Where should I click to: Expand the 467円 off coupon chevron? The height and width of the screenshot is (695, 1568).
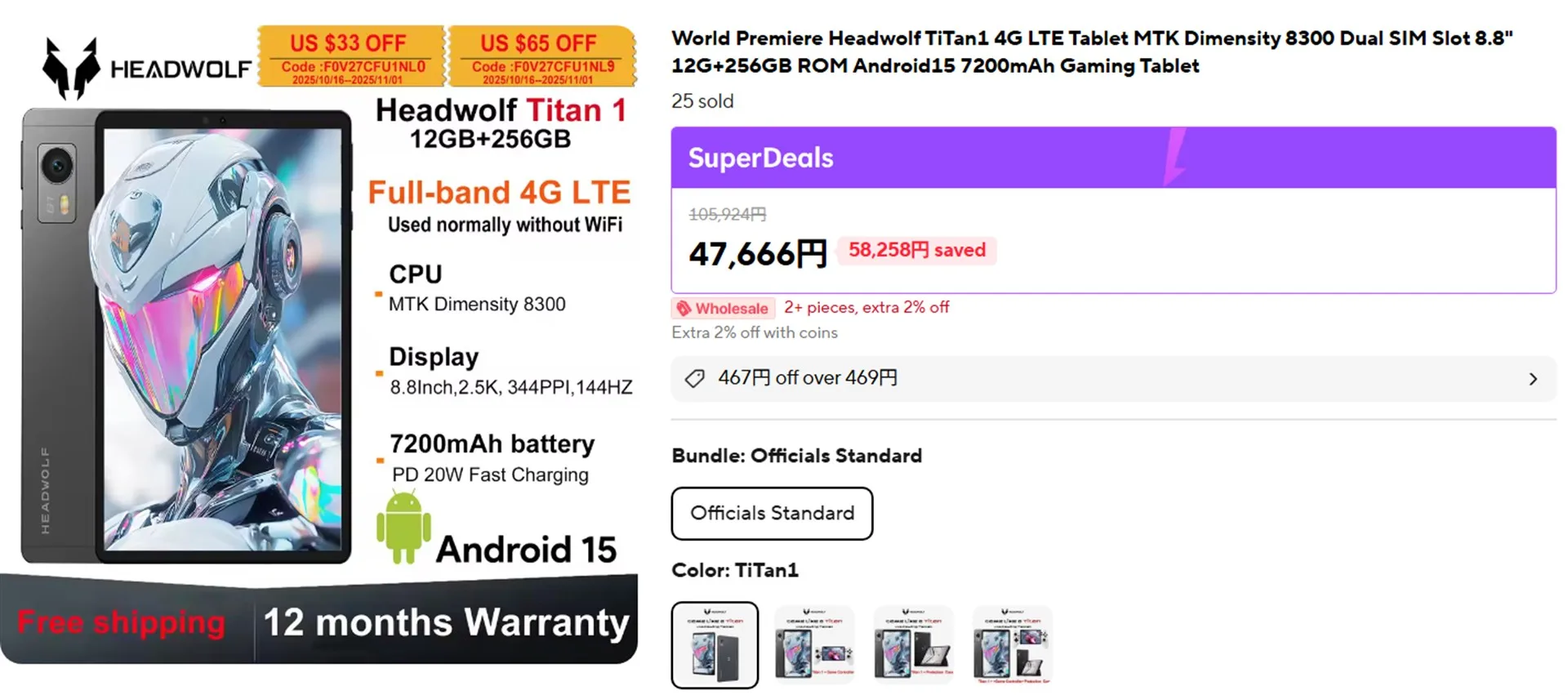(1533, 379)
